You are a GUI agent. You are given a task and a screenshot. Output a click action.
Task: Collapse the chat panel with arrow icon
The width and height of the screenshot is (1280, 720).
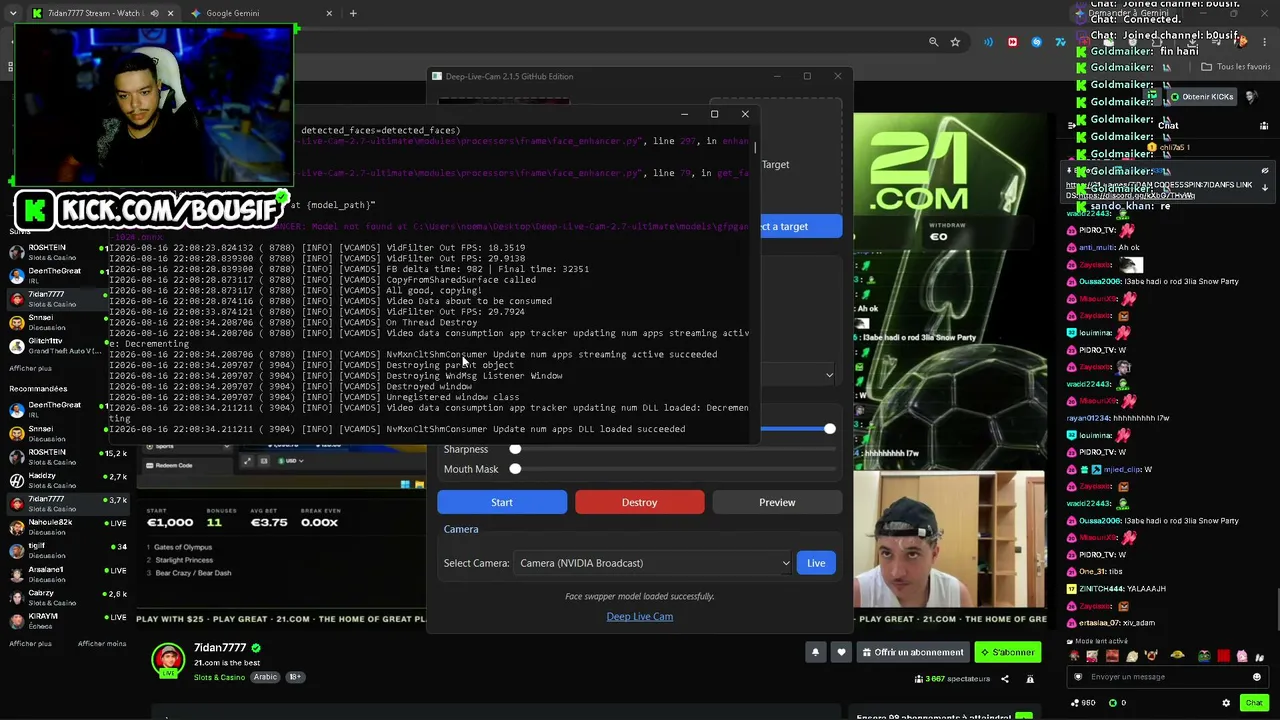click(1072, 126)
